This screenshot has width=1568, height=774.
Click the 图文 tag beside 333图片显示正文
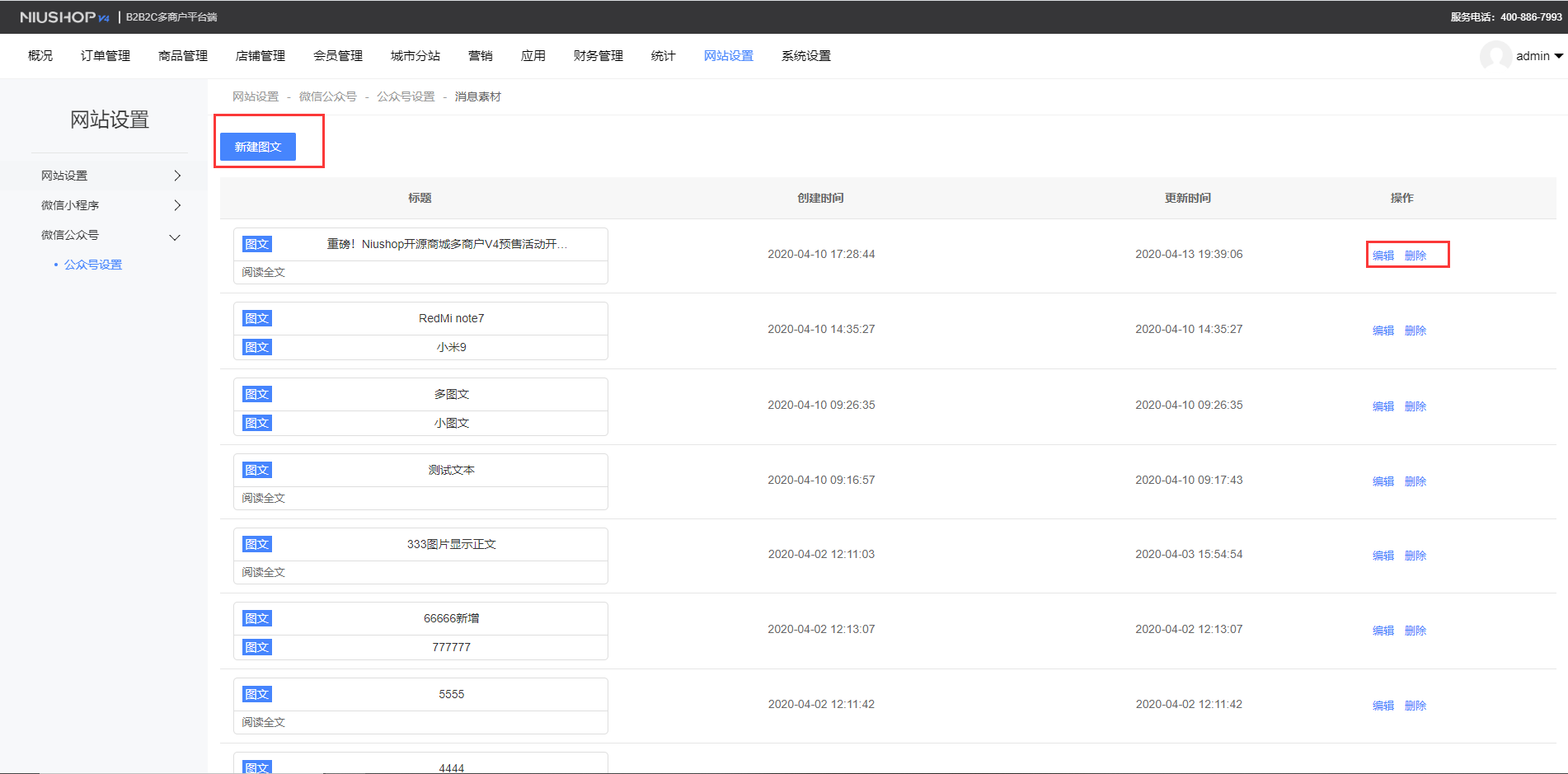click(257, 544)
